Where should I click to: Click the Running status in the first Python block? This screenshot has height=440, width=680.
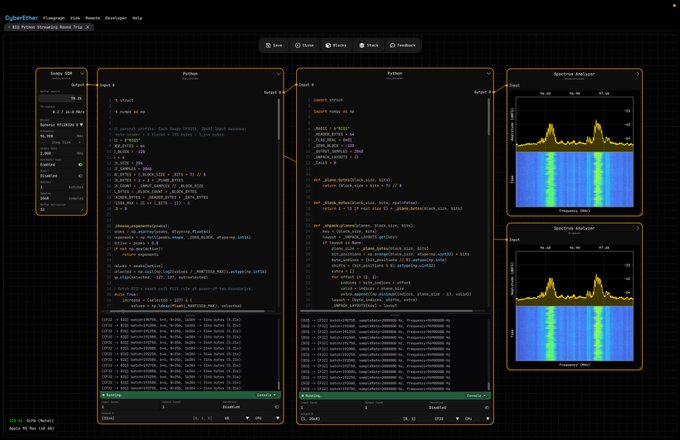[112, 395]
